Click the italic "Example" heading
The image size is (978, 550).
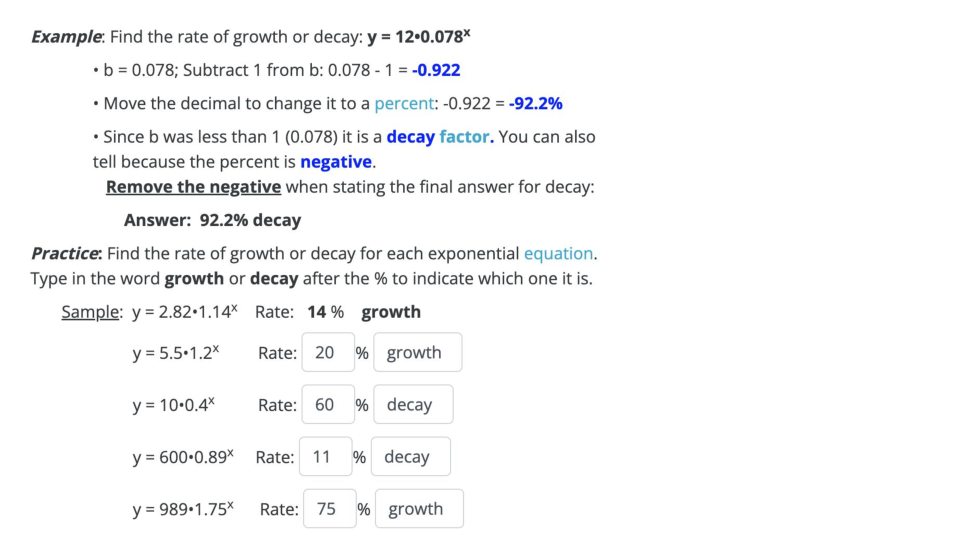pyautogui.click(x=66, y=37)
